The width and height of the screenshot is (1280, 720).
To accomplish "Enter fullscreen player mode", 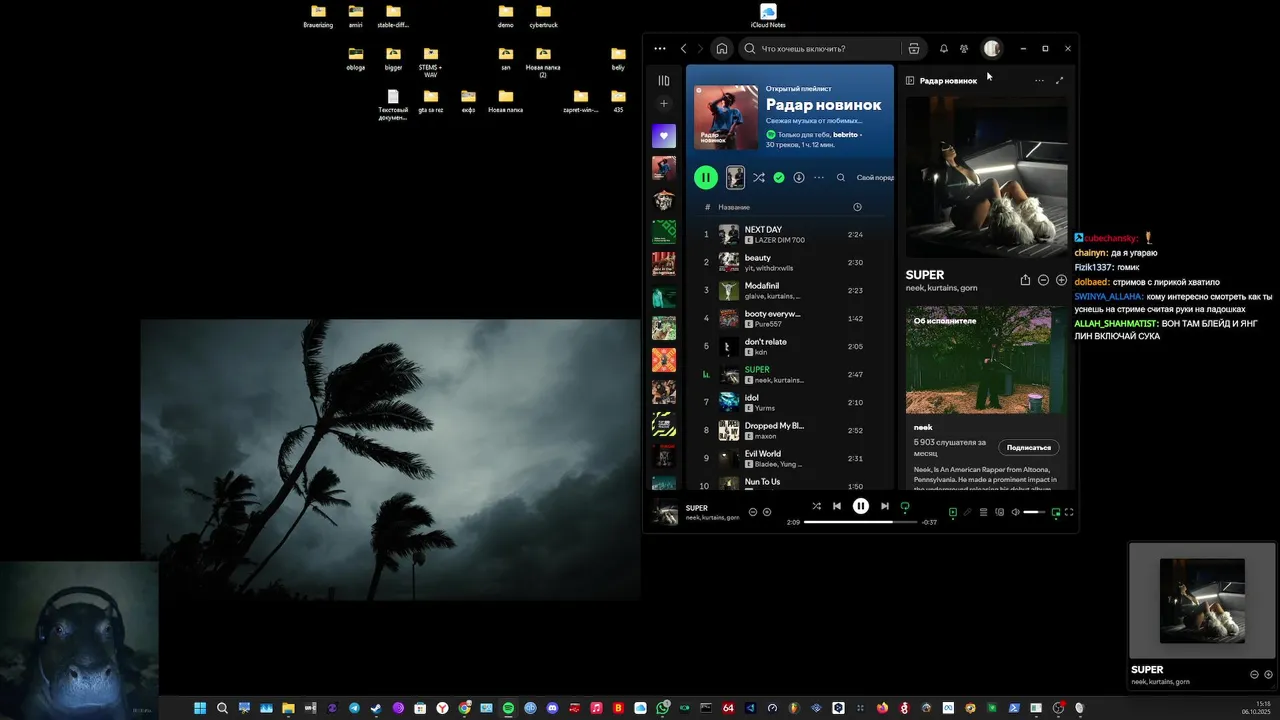I will pos(1069,512).
